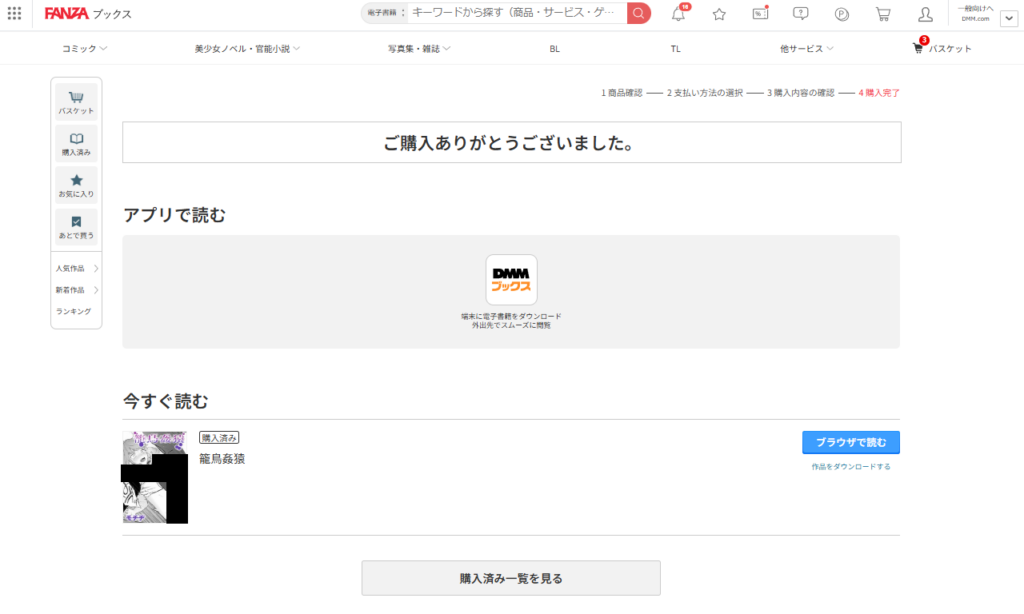1024x614 pixels.
Task: Click the DMM ブックス app icon
Action: 511,280
